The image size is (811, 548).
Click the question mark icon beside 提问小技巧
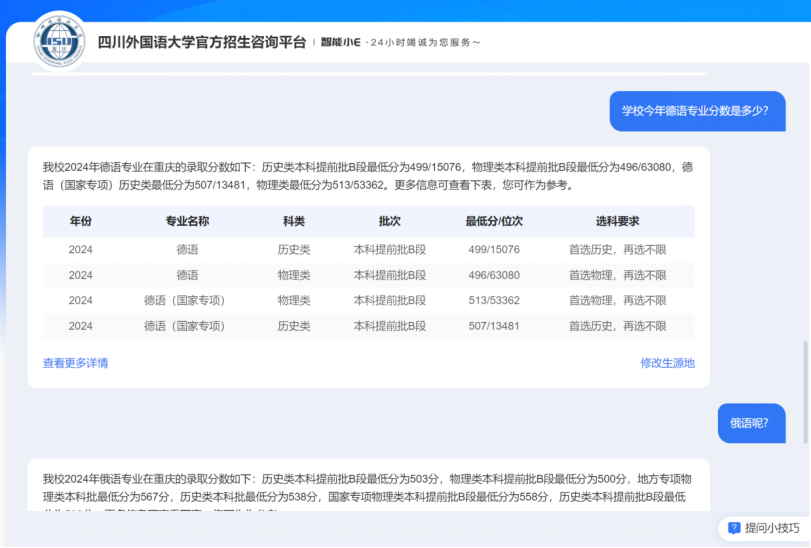coord(734,527)
